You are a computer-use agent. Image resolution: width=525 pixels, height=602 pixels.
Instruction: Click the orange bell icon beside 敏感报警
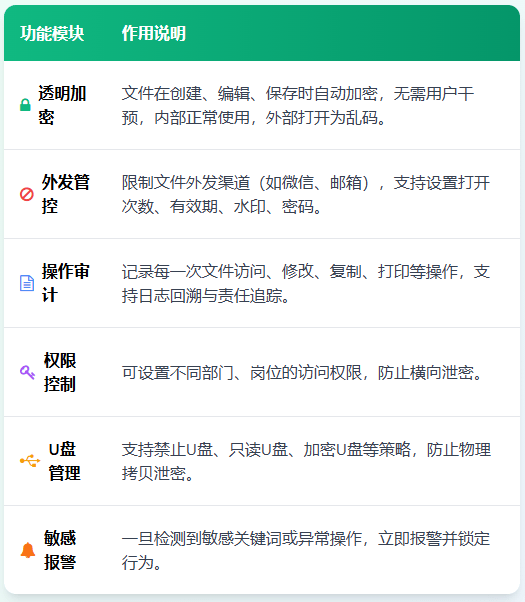tap(28, 550)
